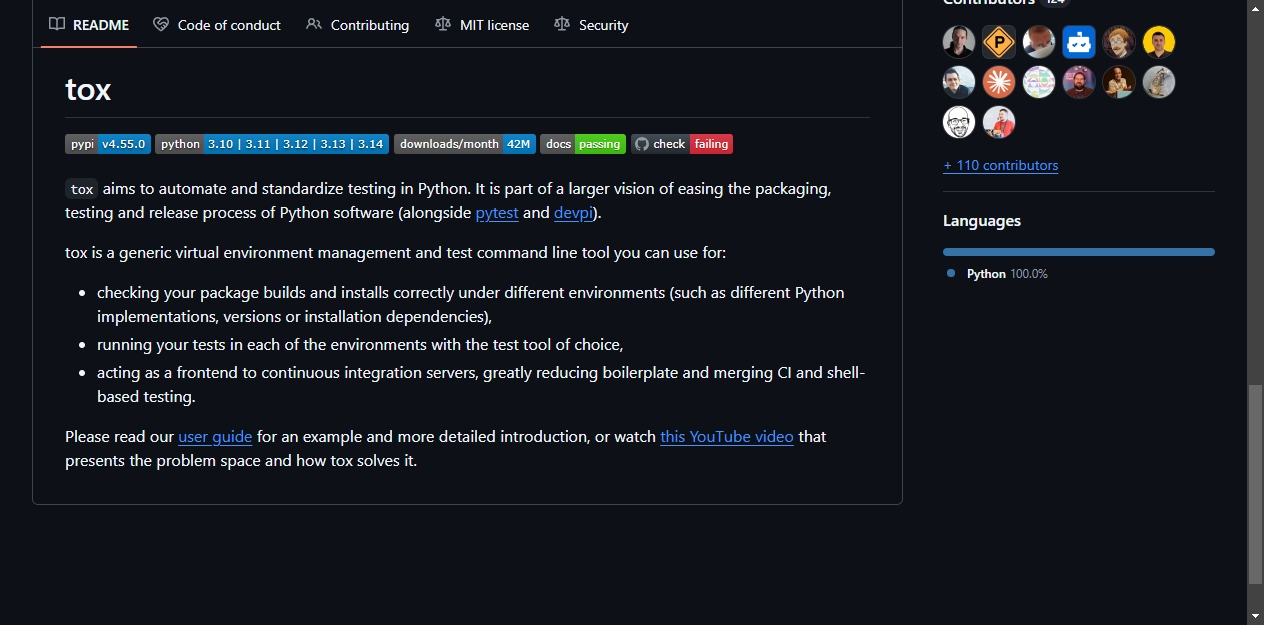
Task: Click the Languages heading
Action: (x=982, y=221)
